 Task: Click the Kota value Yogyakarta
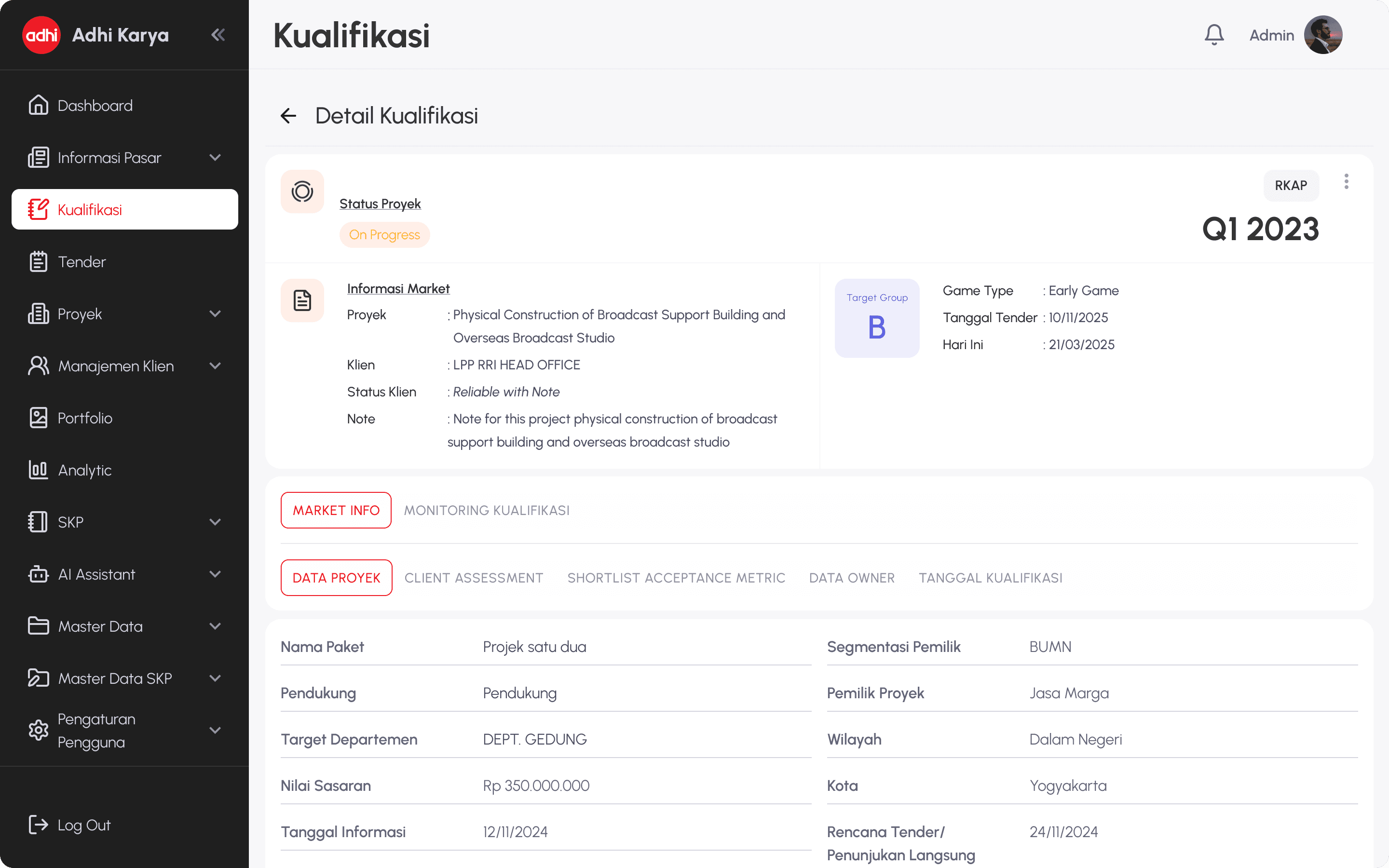(x=1068, y=786)
